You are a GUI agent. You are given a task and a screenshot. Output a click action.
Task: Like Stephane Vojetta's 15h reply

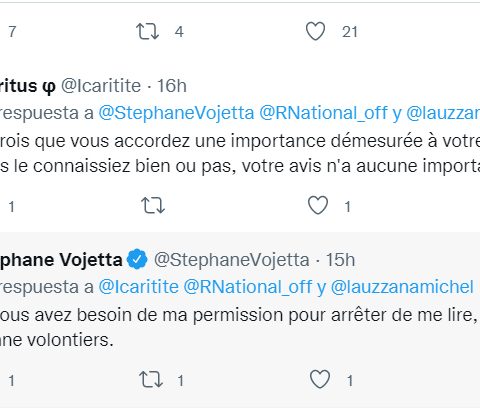coord(320,379)
